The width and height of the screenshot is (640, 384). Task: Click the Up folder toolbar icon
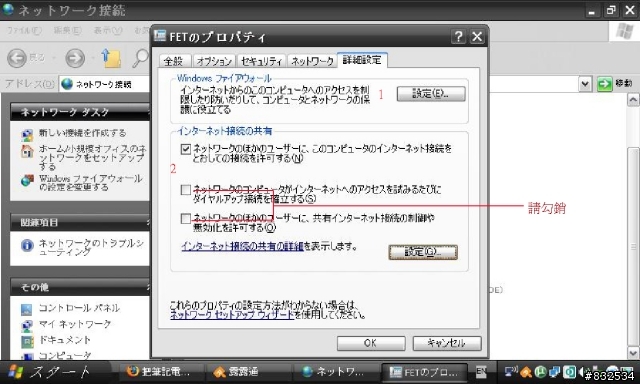click(x=111, y=58)
